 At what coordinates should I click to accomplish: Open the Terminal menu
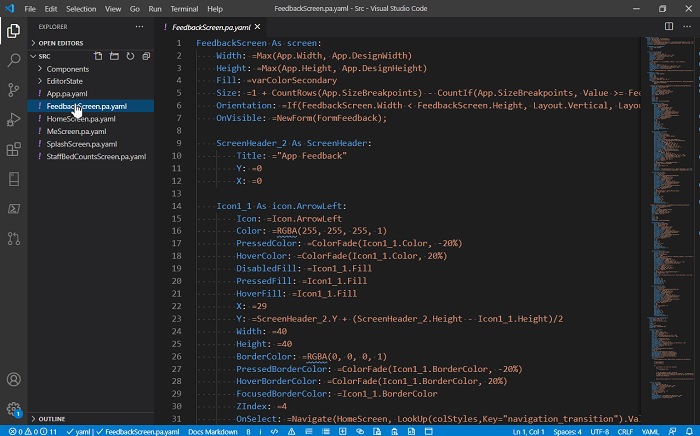pos(183,8)
